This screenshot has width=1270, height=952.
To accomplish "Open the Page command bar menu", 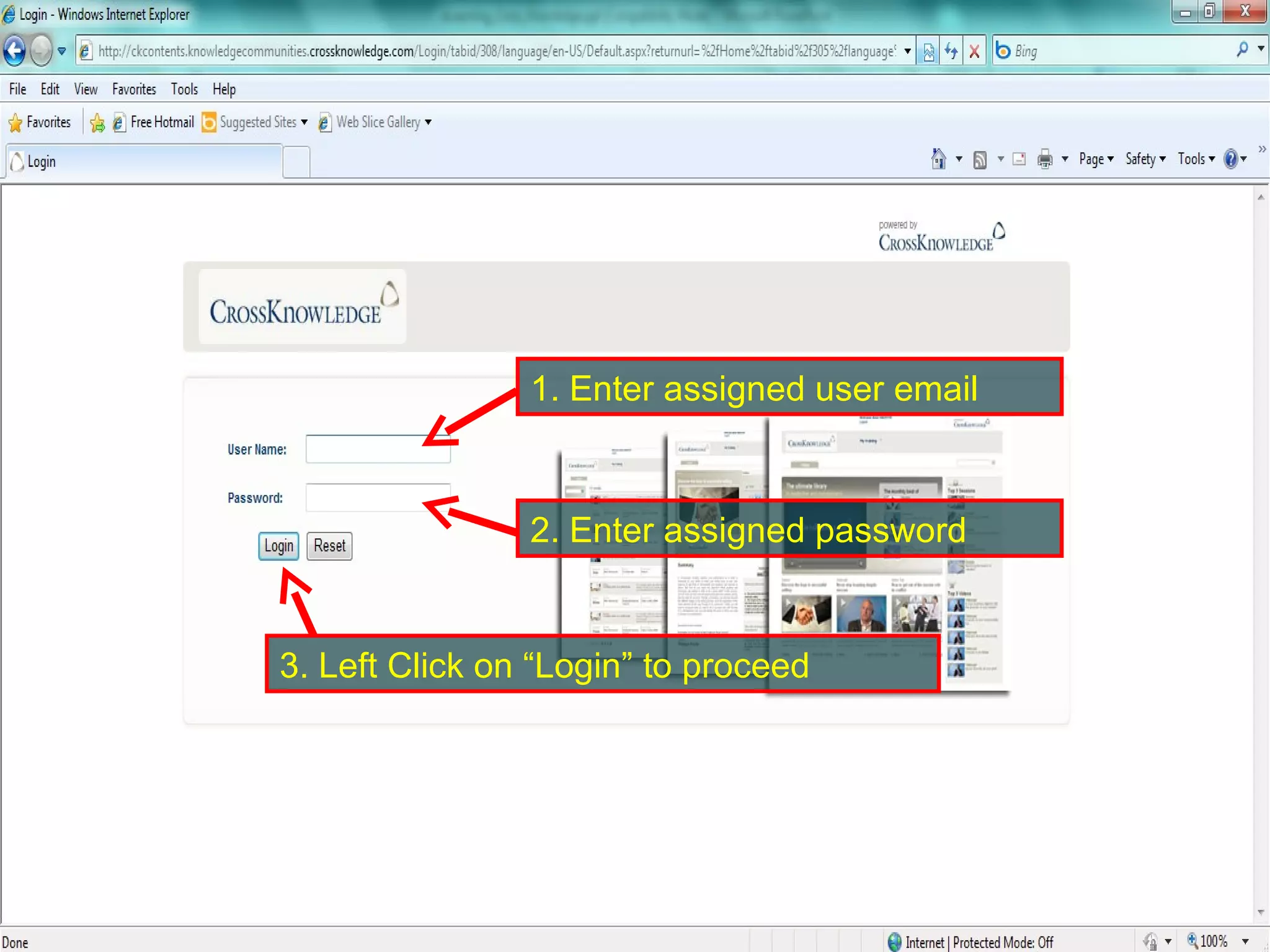I will (1096, 159).
